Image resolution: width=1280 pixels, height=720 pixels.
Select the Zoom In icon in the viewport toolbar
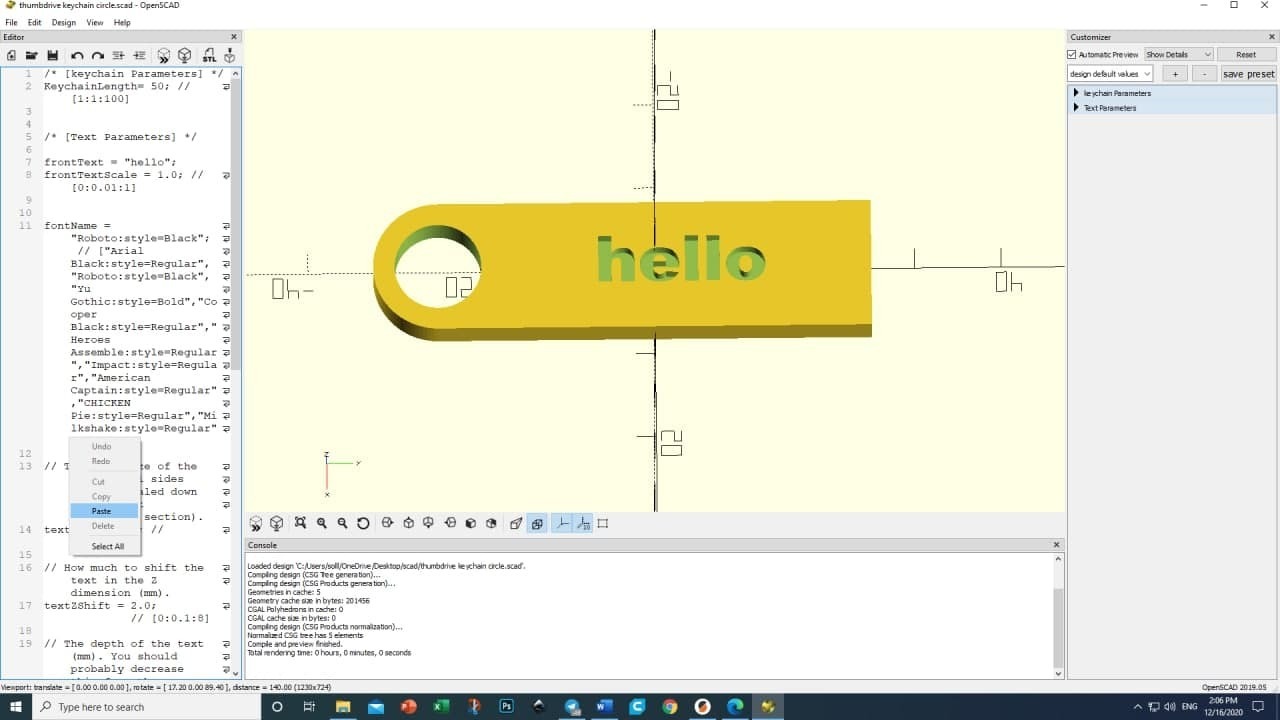[x=322, y=523]
